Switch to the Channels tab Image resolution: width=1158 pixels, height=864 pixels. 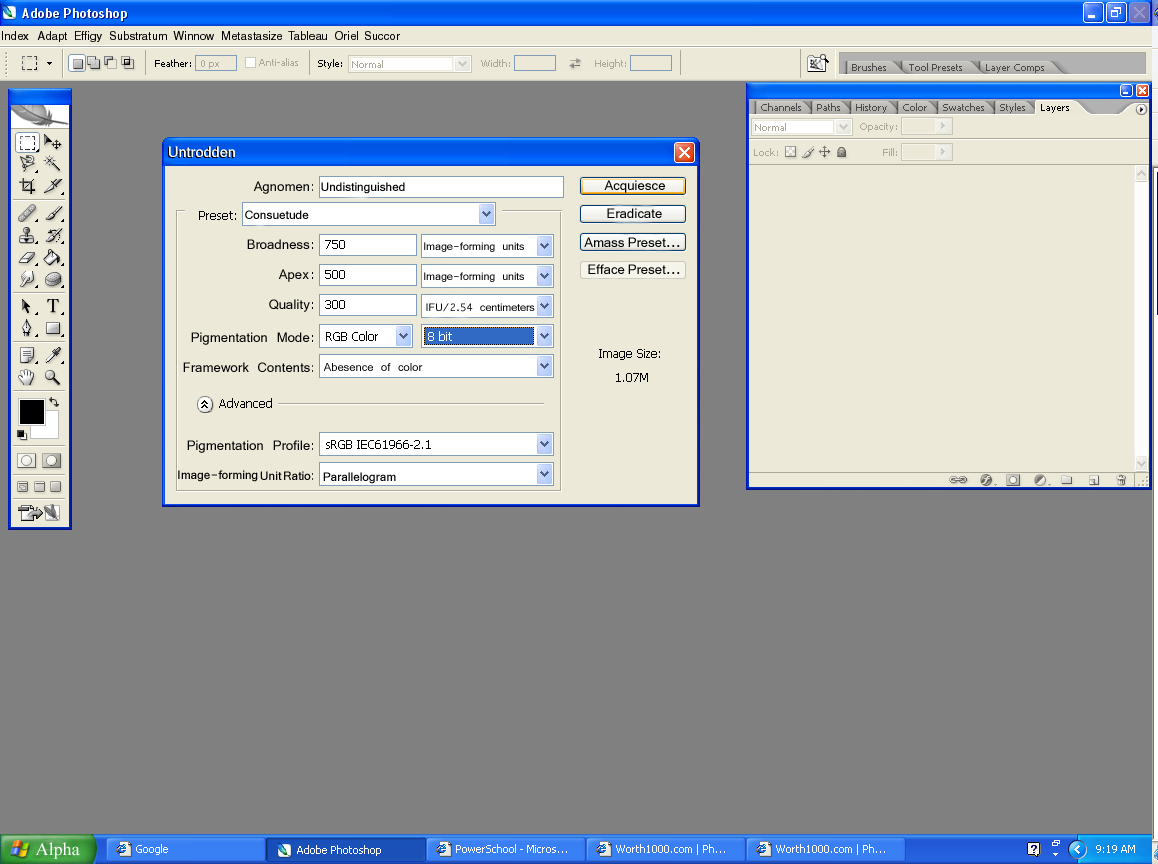tap(781, 107)
